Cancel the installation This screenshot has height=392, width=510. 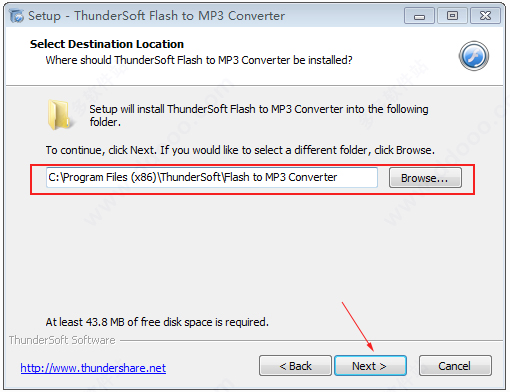(x=455, y=366)
